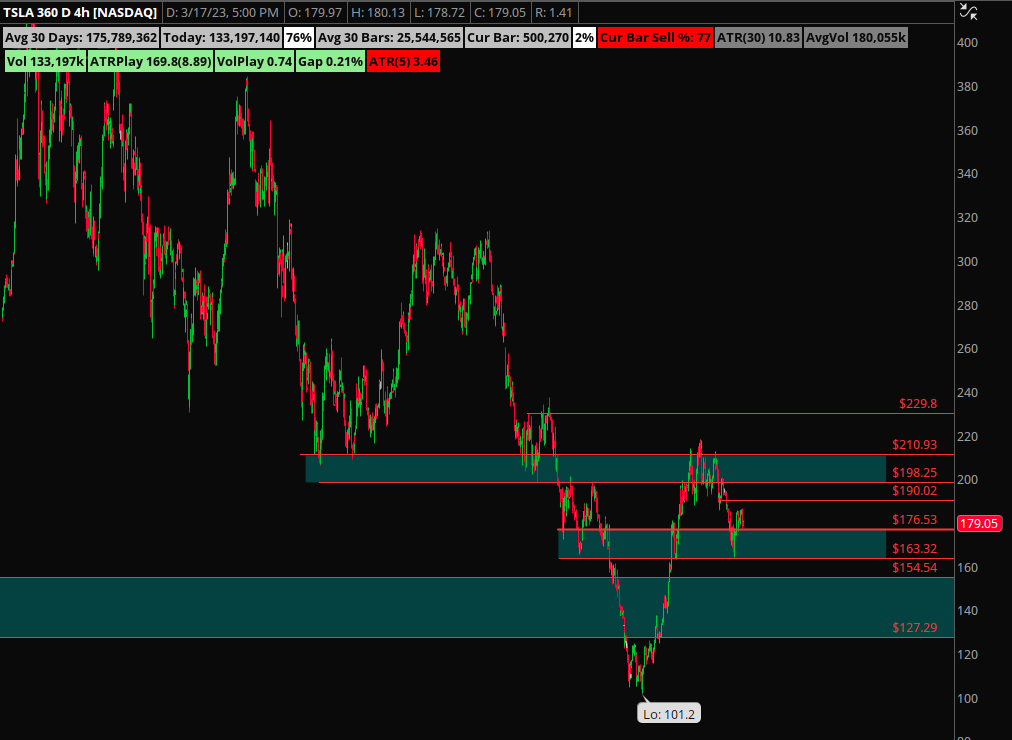Click the white 76% label

[x=298, y=38]
